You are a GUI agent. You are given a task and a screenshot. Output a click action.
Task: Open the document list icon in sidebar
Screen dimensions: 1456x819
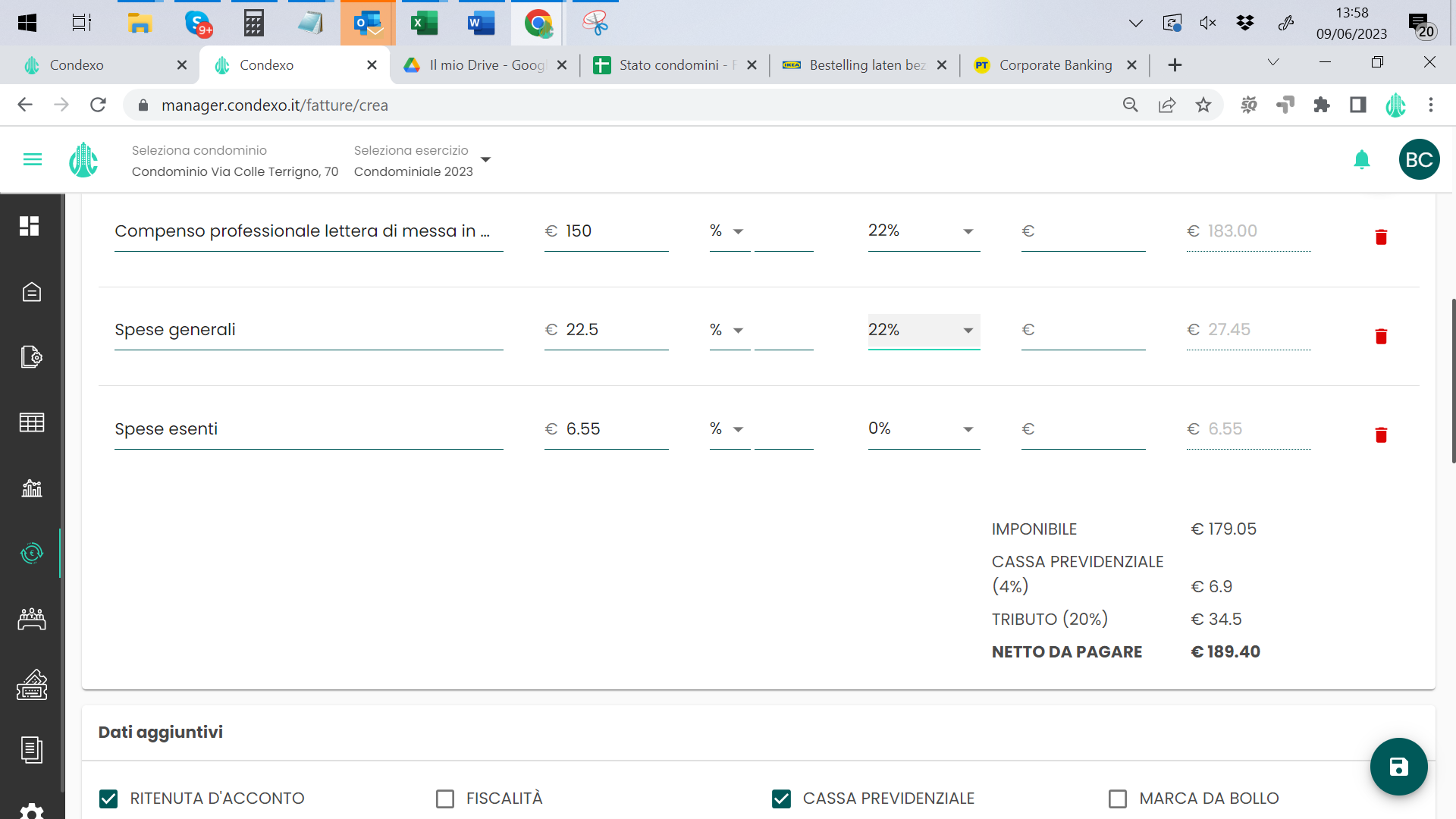coord(31,750)
